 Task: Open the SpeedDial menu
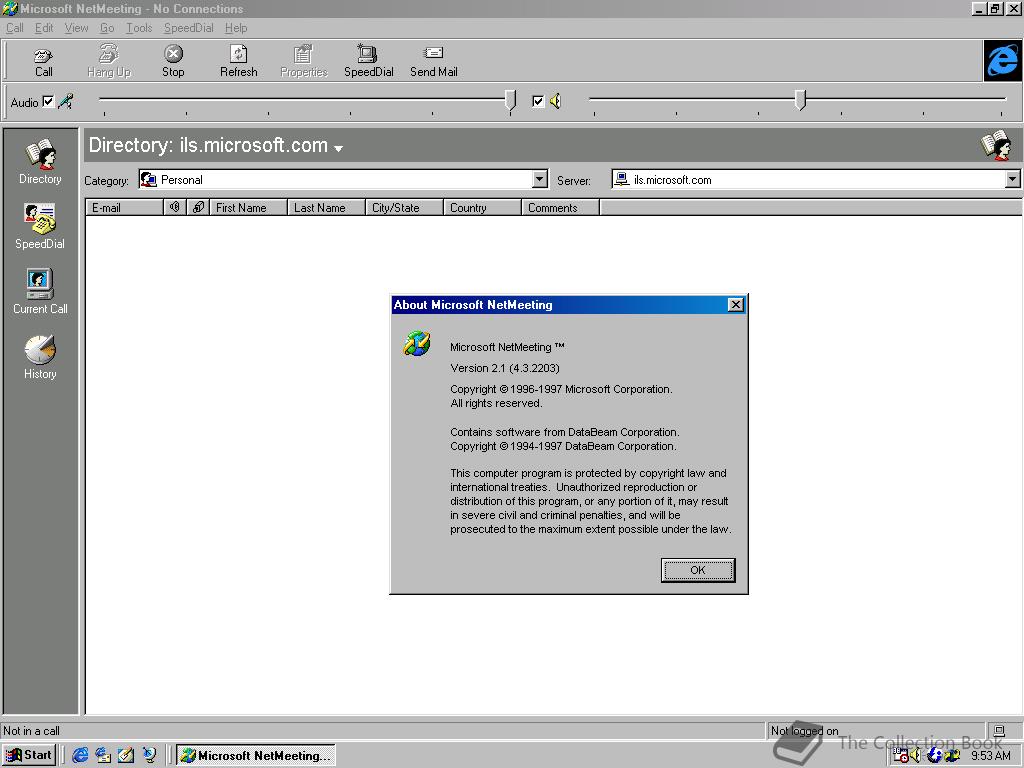(188, 28)
